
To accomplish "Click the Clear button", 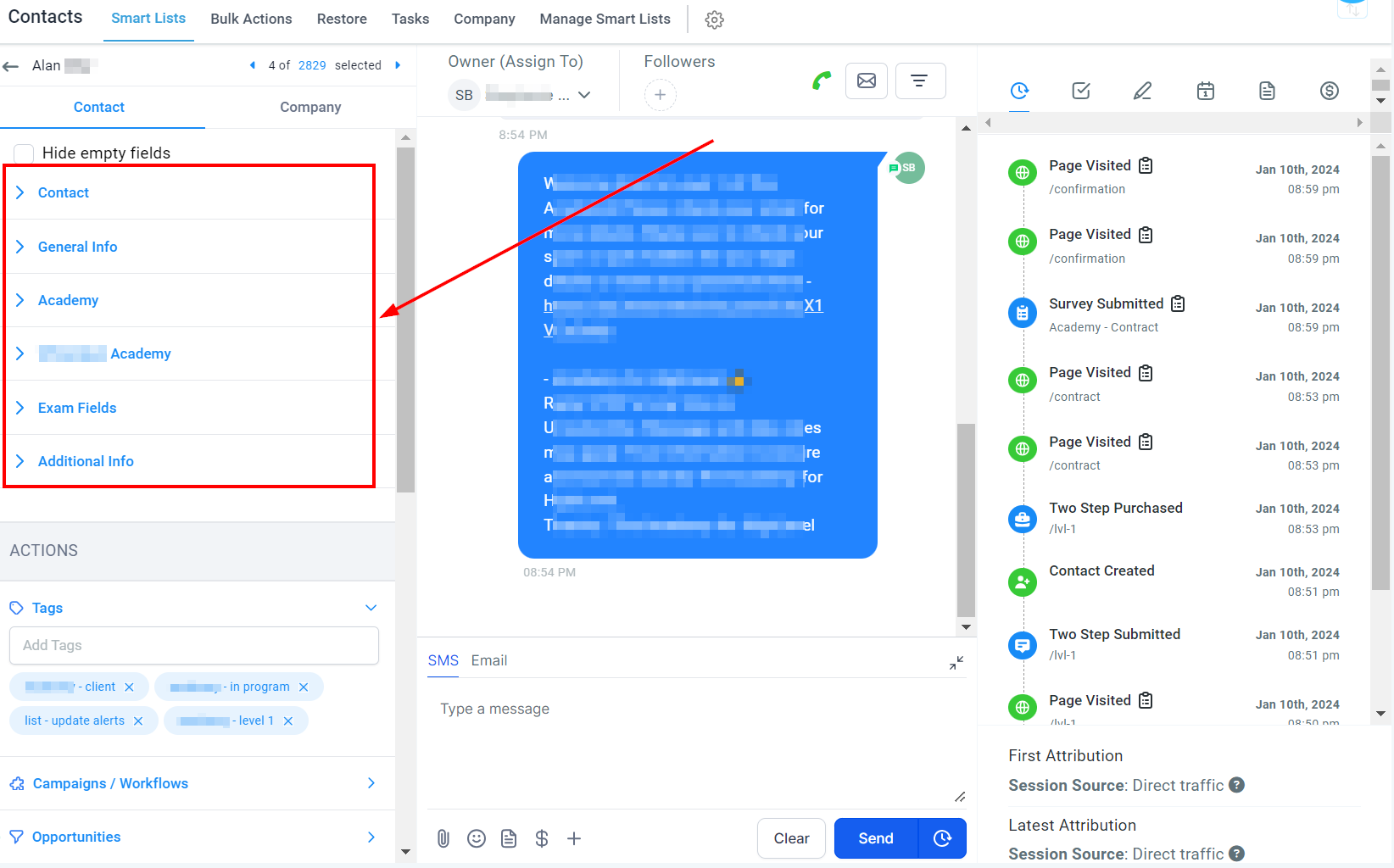I will [x=791, y=838].
